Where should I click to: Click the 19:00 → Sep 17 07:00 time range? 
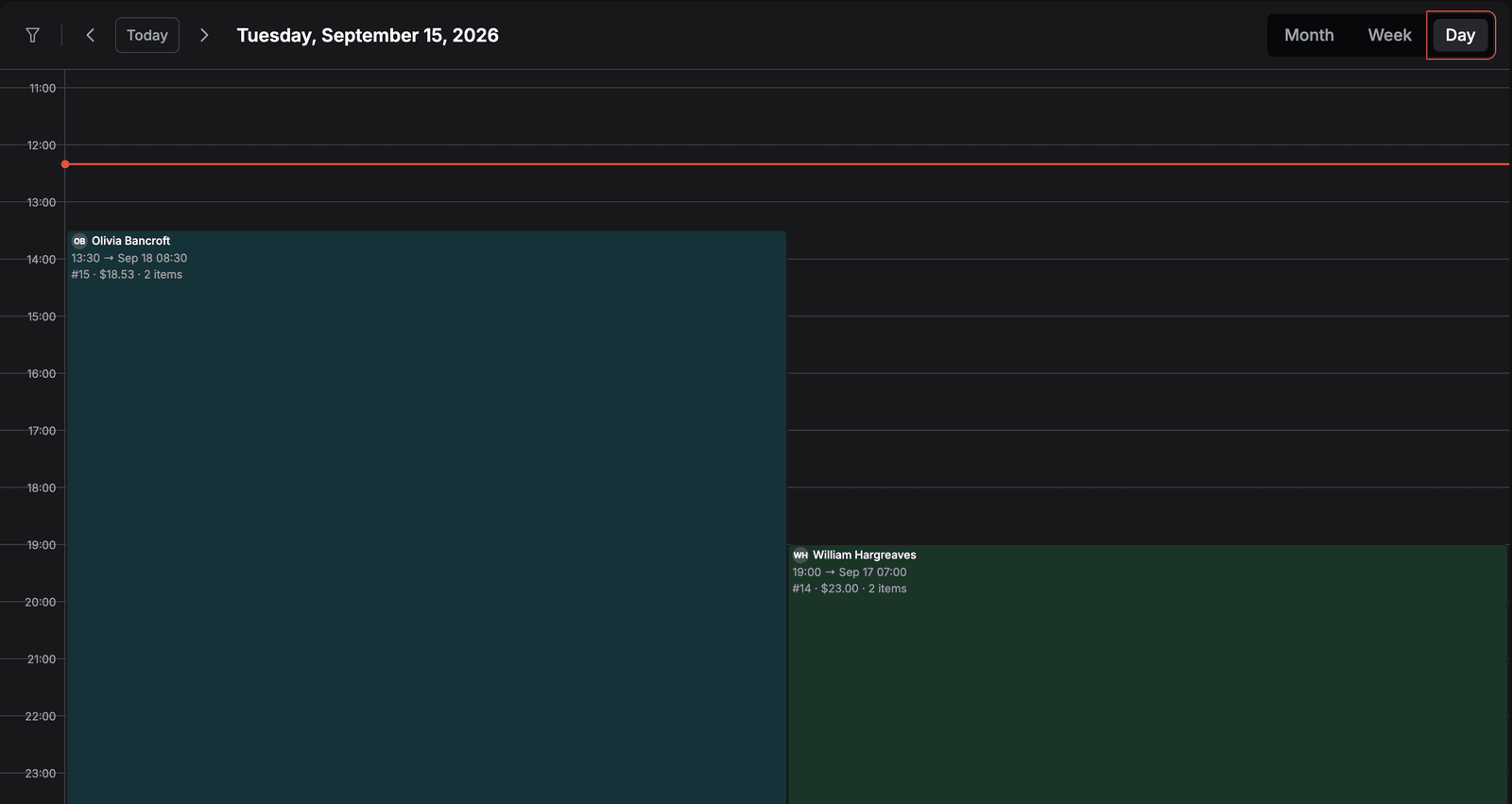[x=850, y=572]
